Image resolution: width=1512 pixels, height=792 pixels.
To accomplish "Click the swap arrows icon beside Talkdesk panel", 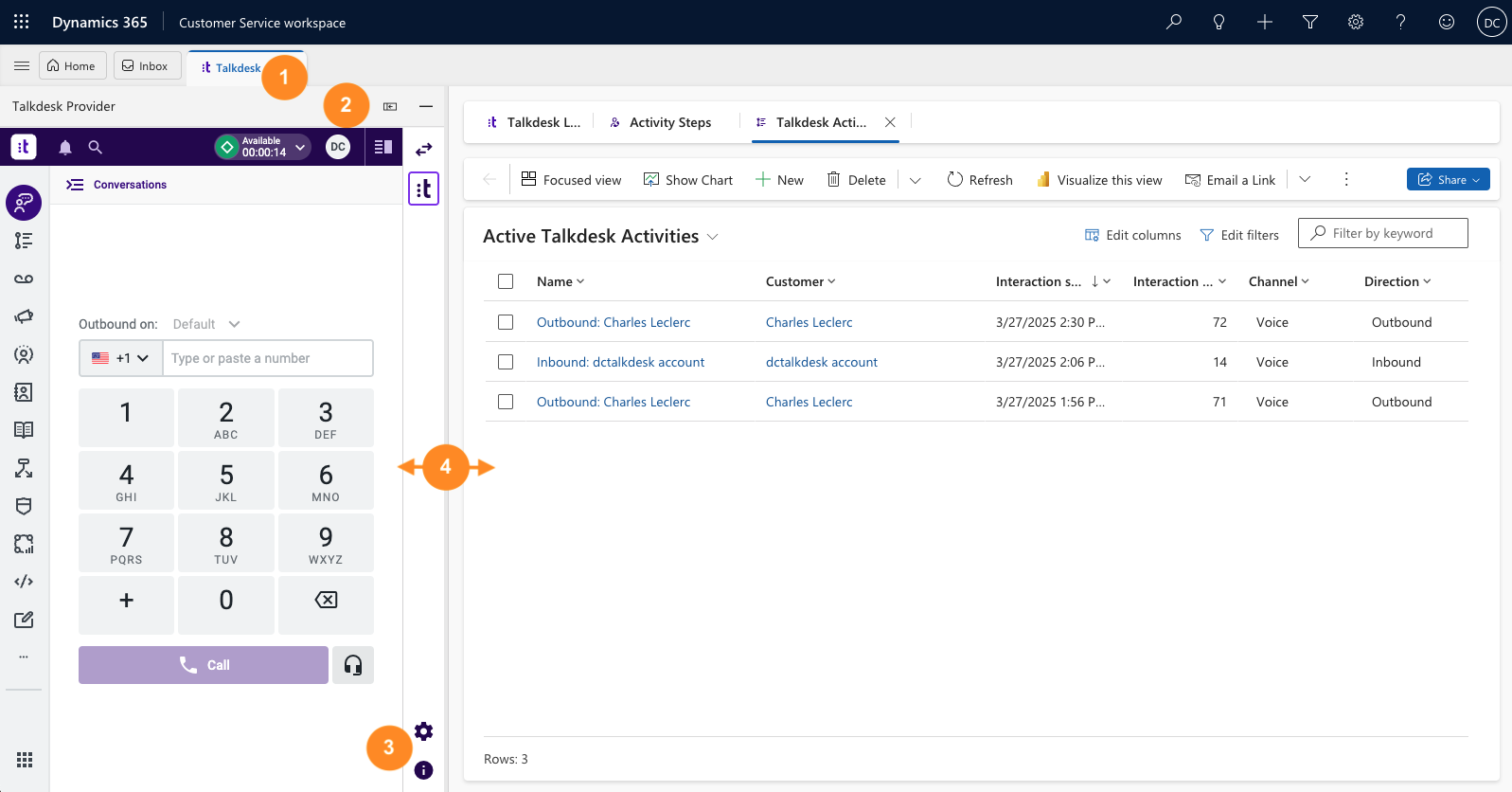I will click(424, 149).
